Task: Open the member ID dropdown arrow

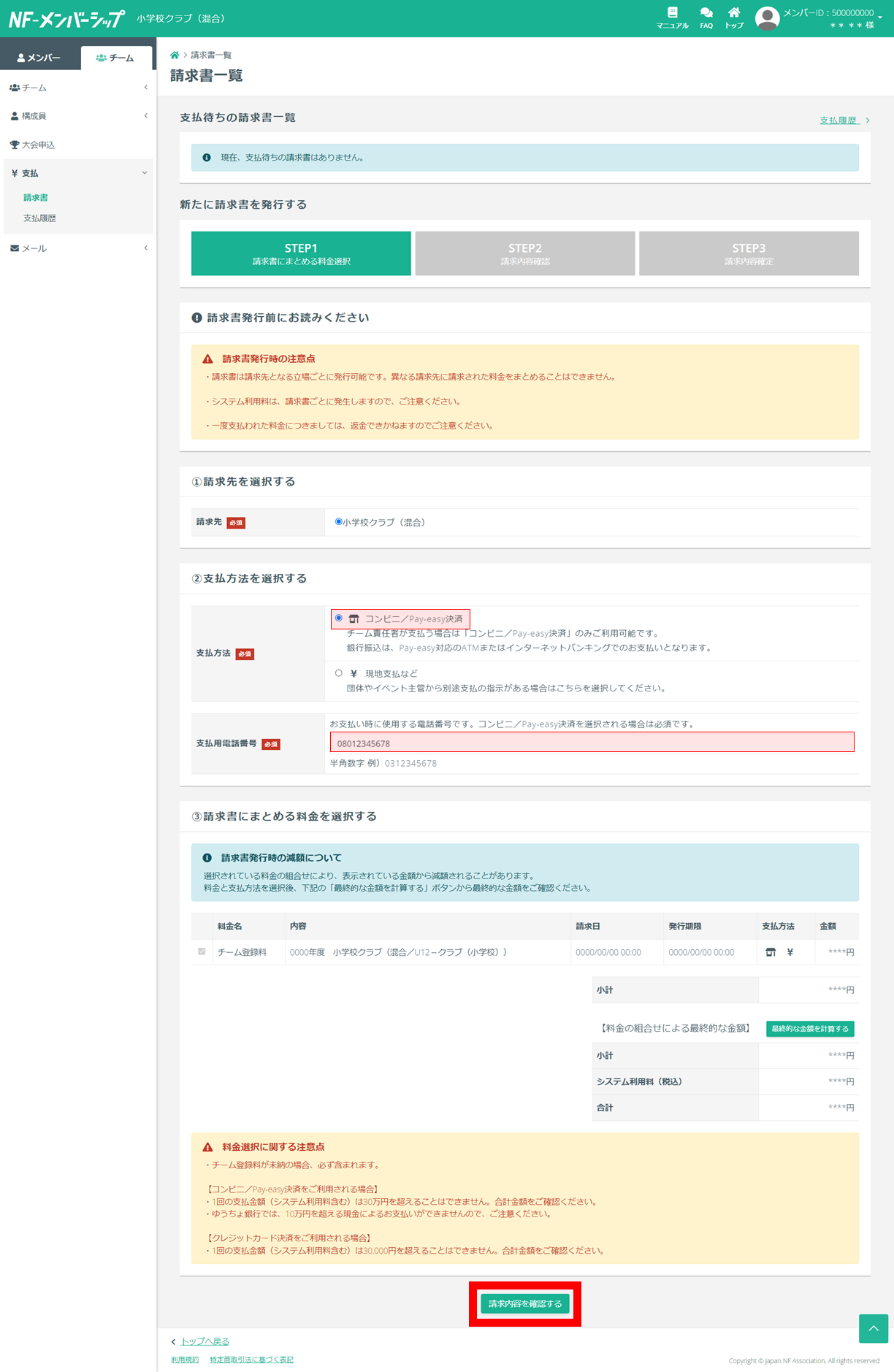Action: 880,16
